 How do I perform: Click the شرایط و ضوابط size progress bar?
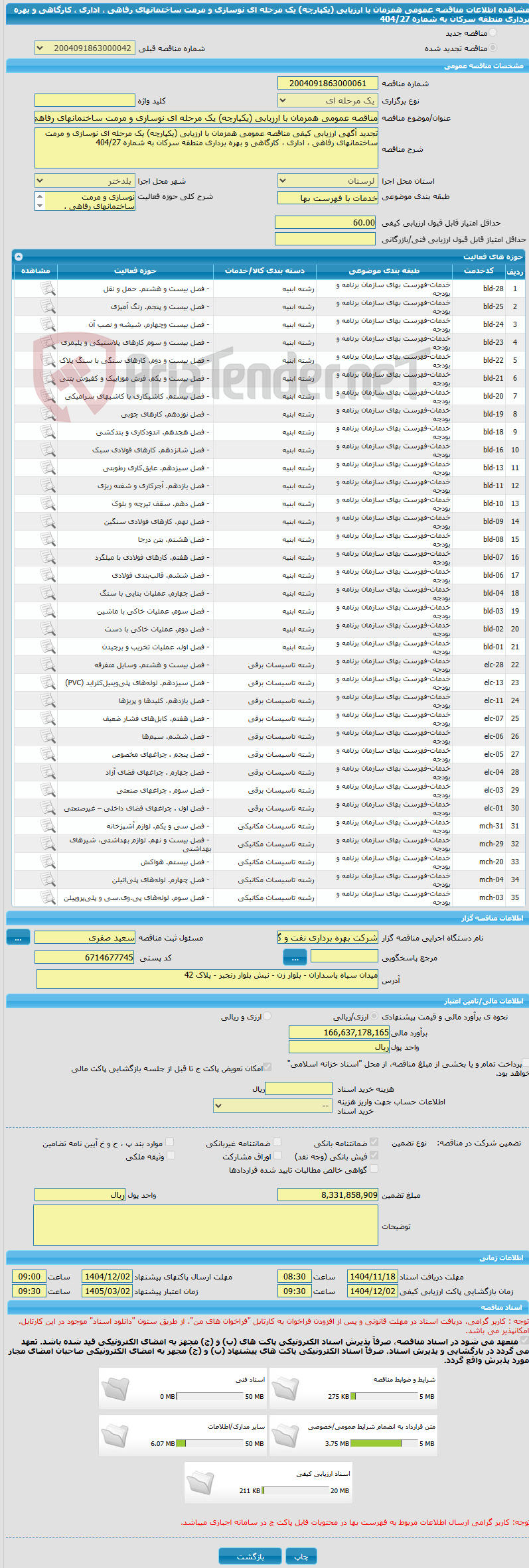tap(384, 1396)
